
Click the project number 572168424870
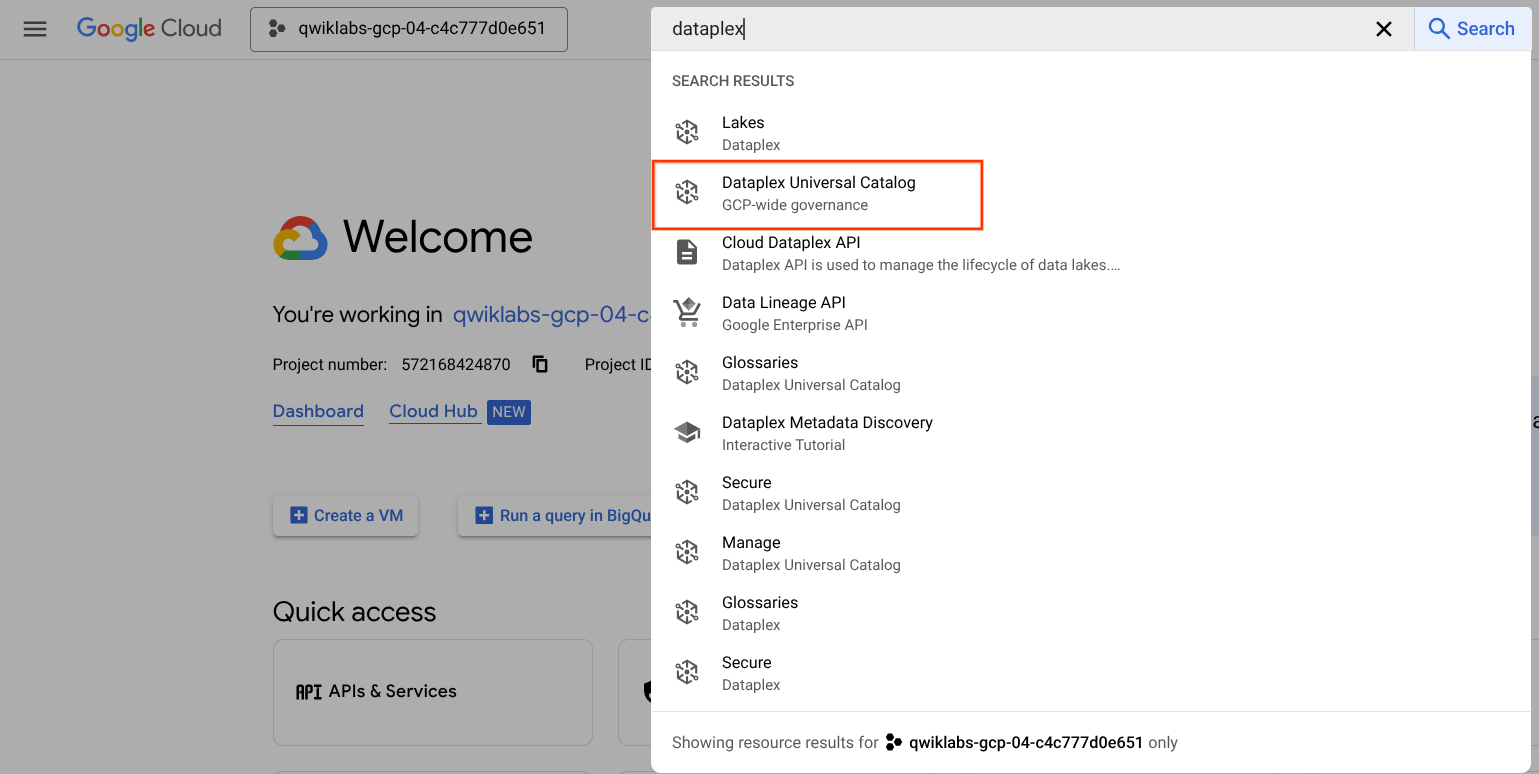click(456, 365)
